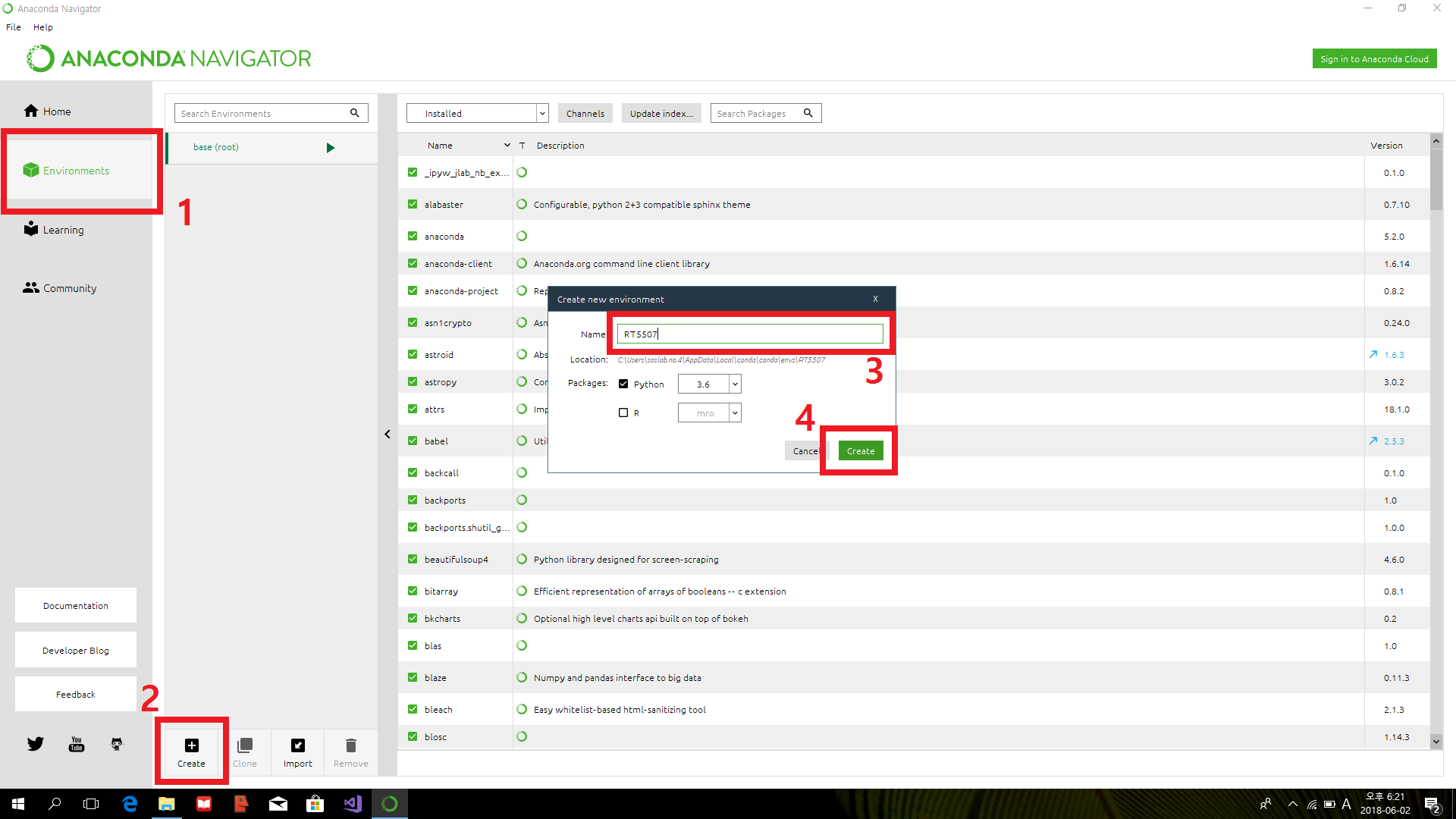Toggle the R package checkbox

(x=623, y=413)
